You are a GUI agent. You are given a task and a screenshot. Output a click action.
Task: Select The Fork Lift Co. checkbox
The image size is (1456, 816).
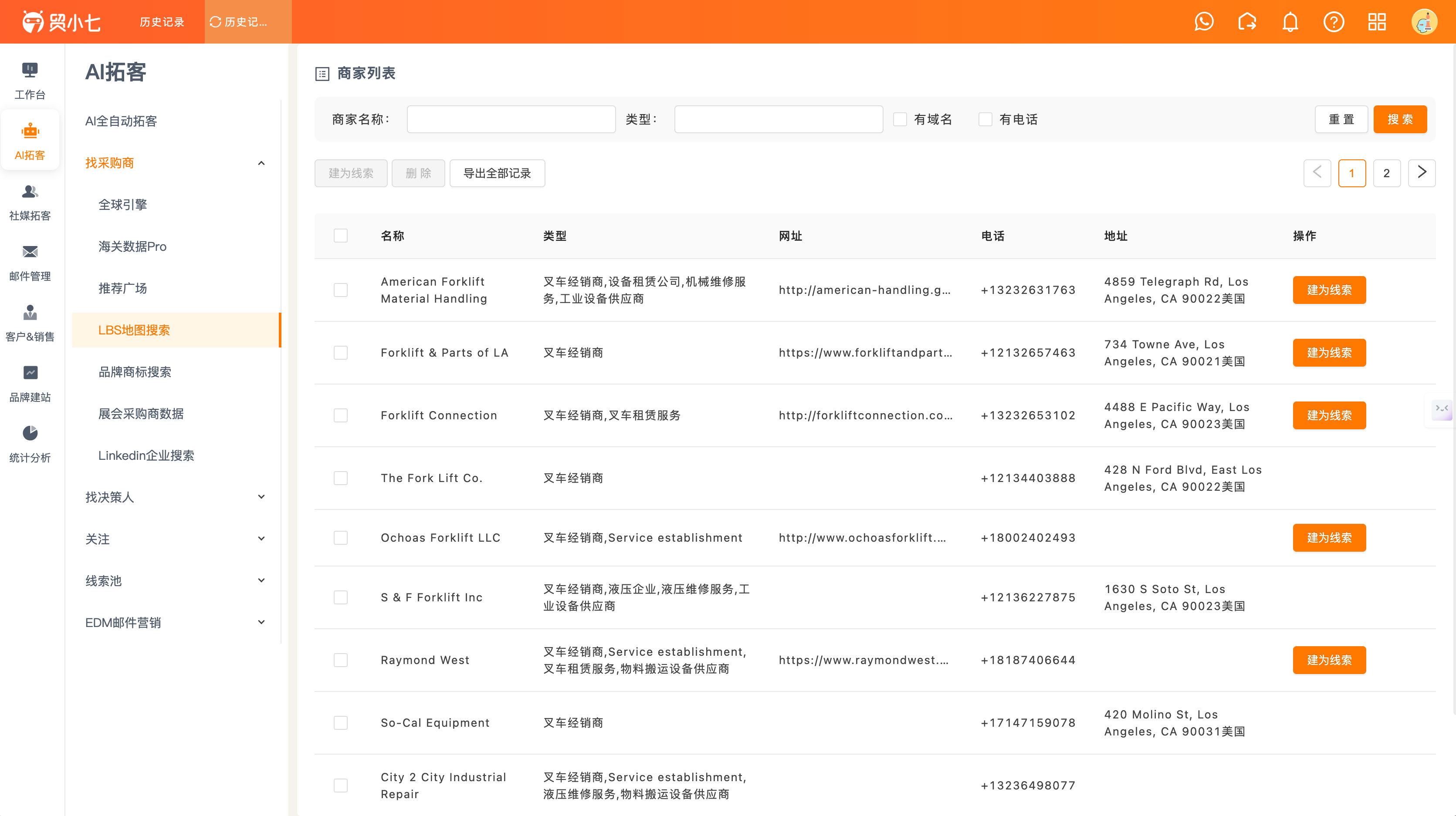pos(340,478)
